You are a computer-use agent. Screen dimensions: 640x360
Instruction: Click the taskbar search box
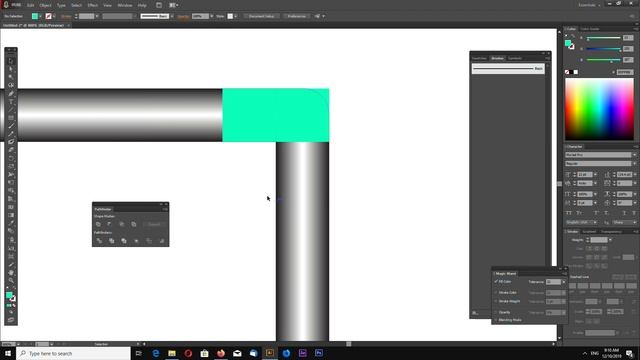coord(73,353)
